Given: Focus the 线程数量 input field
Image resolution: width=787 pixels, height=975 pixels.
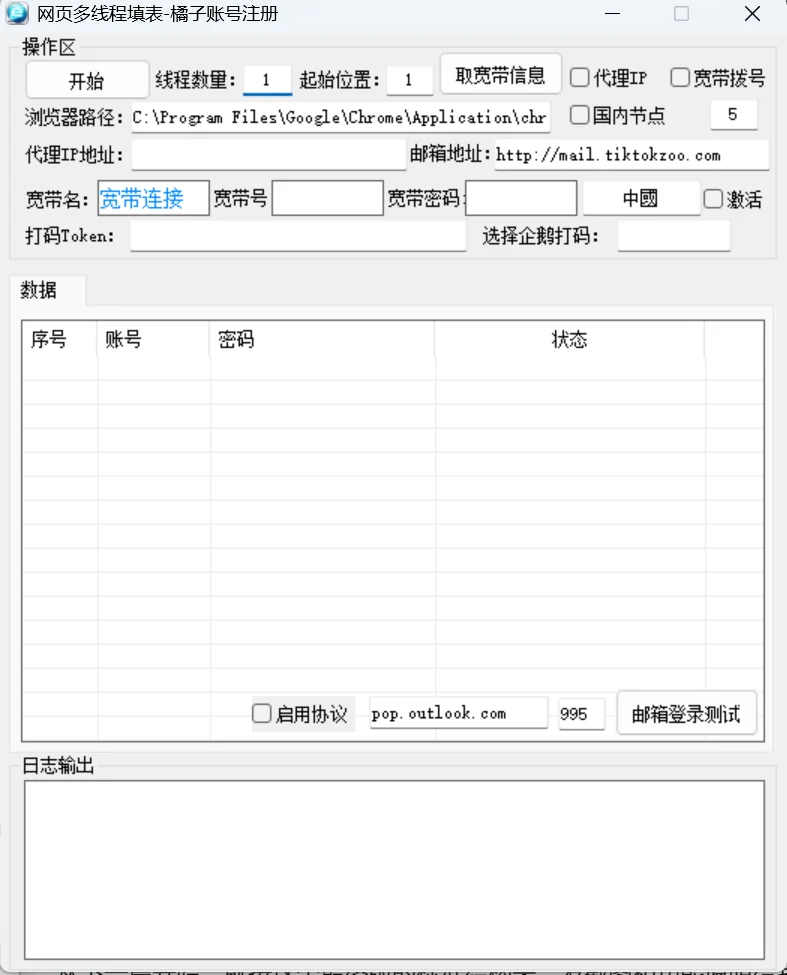Looking at the screenshot, I should 267,80.
